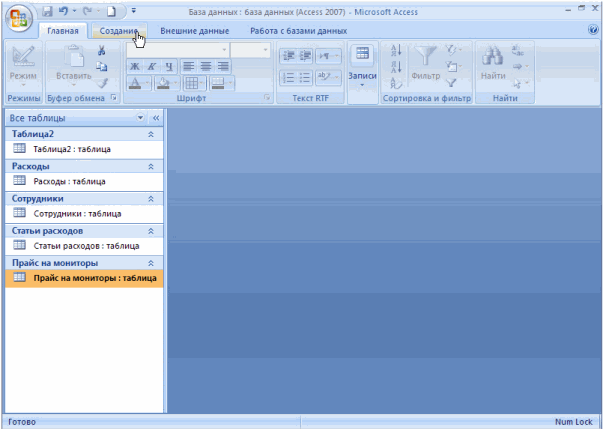The image size is (603, 429).
Task: Click the sort ascending А-Я icon
Action: coord(396,50)
